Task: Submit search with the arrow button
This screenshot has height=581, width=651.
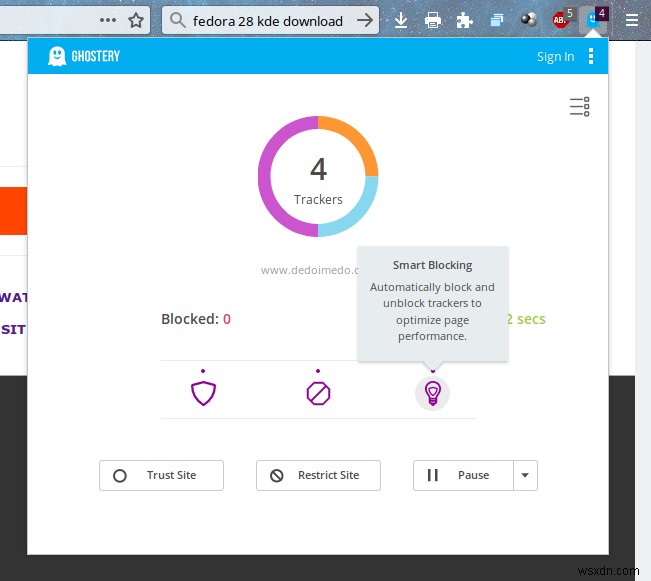Action: (365, 20)
